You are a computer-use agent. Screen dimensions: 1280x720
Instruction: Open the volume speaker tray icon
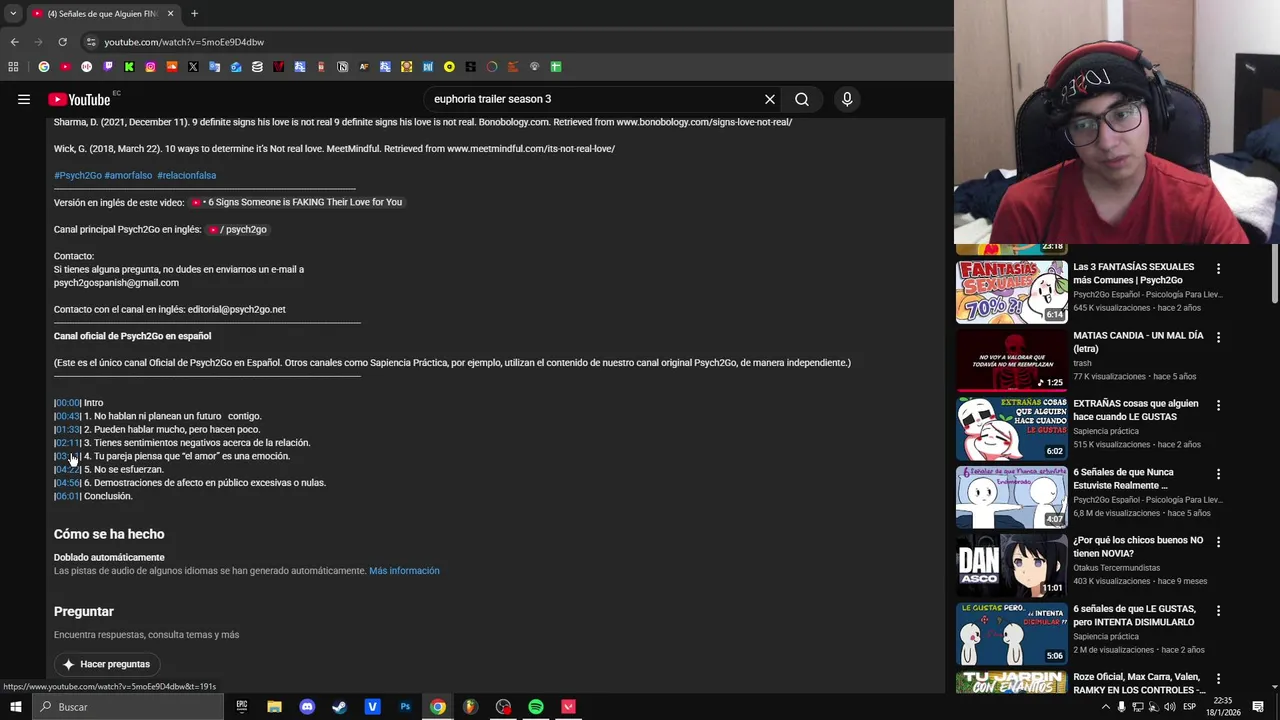(x=1170, y=707)
